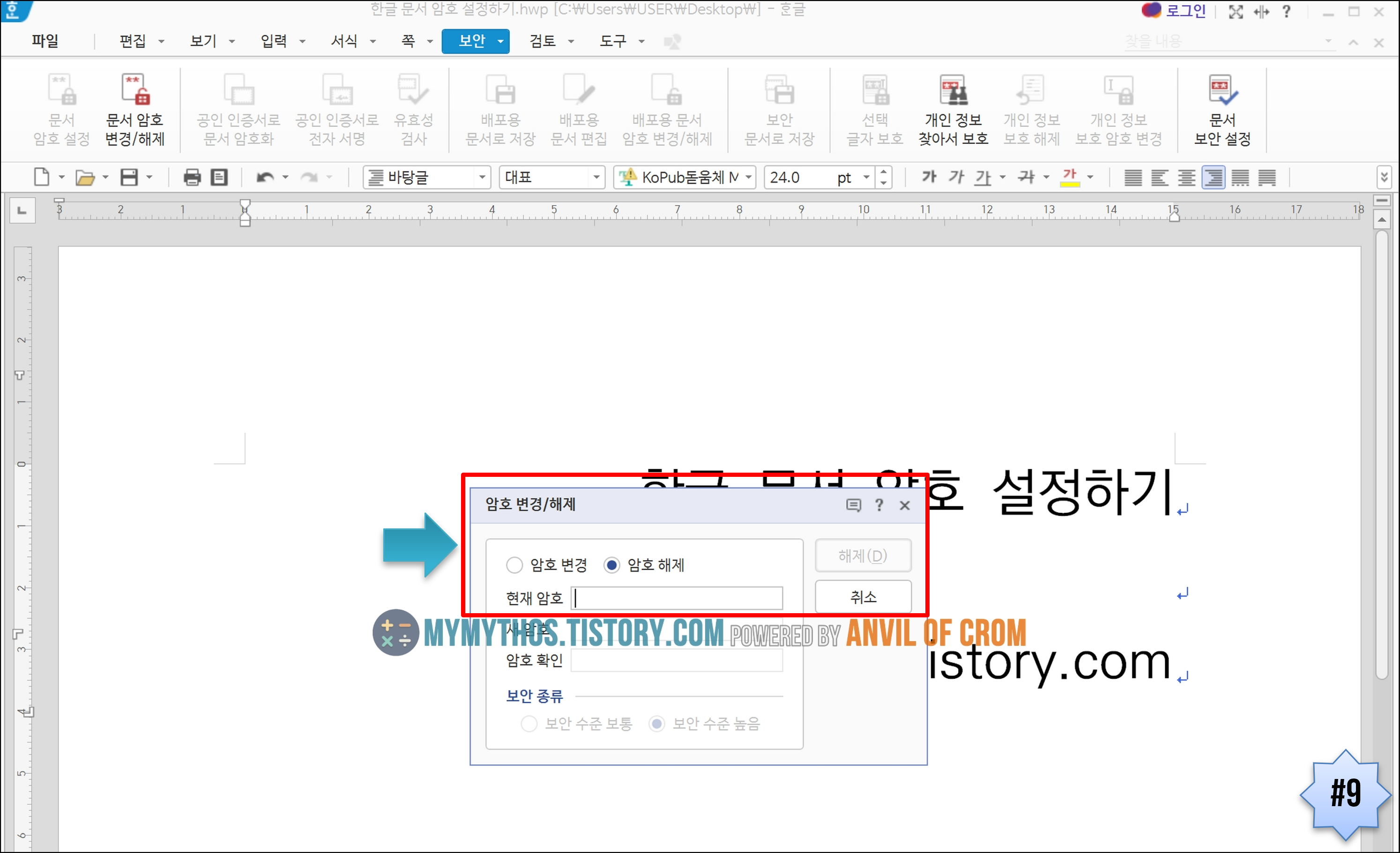
Task: Click the dialog help question mark icon
Action: pos(879,505)
